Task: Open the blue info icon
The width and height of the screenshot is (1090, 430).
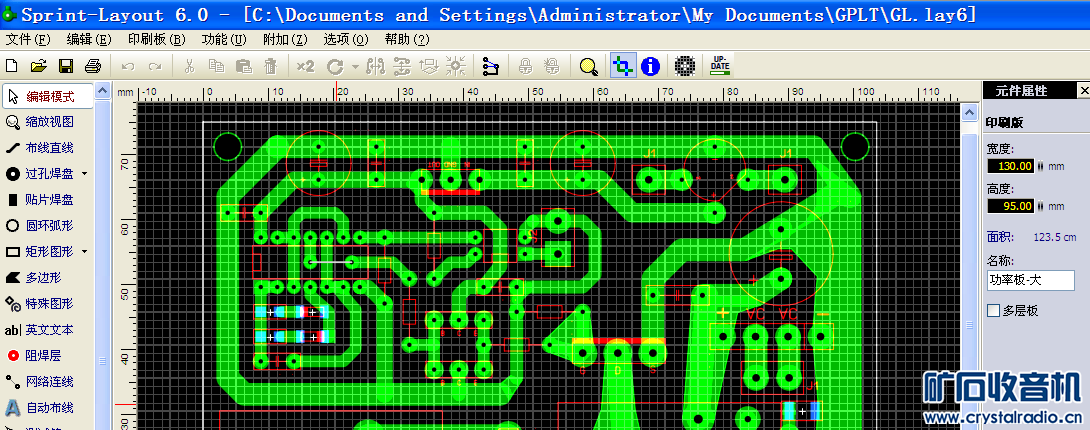Action: [x=651, y=67]
